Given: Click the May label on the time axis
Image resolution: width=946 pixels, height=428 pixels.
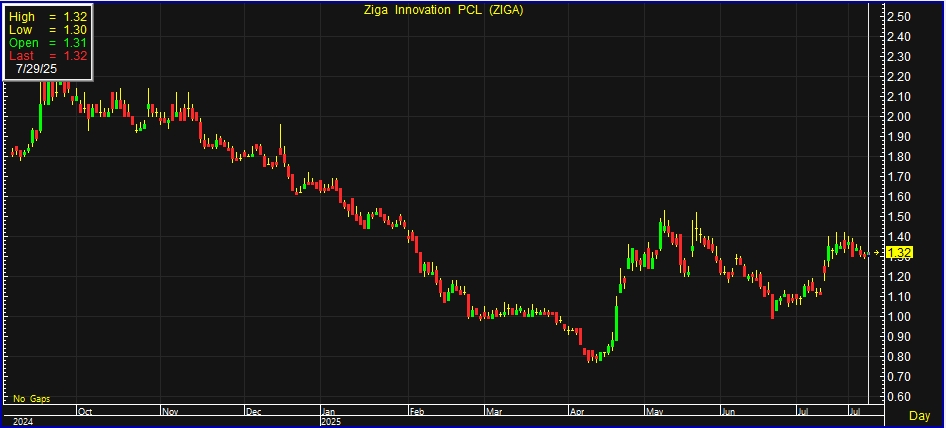Looking at the screenshot, I should [655, 412].
